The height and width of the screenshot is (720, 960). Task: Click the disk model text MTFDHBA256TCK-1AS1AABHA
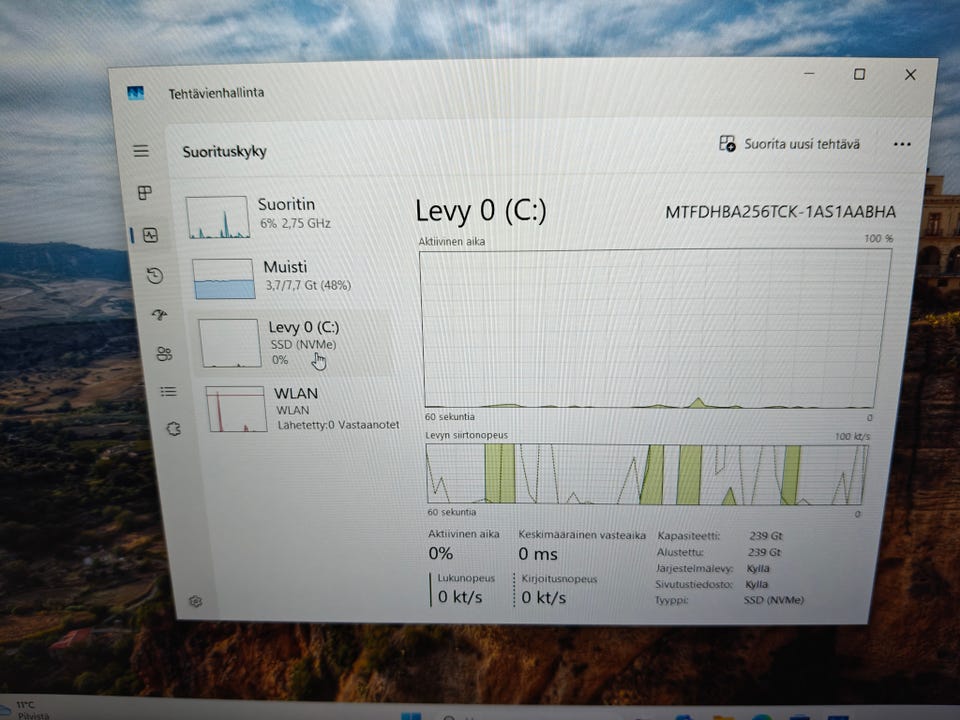pyautogui.click(x=780, y=212)
